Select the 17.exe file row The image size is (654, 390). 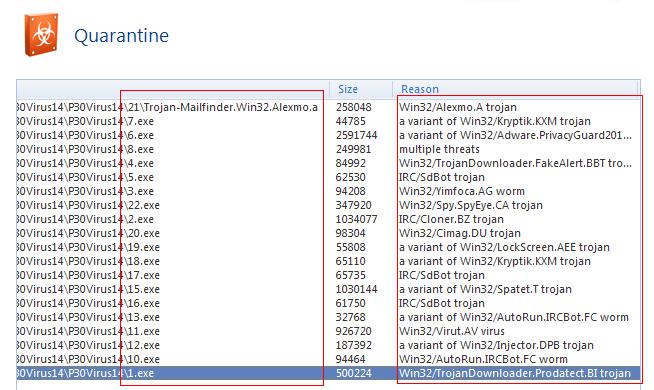[x=328, y=275]
